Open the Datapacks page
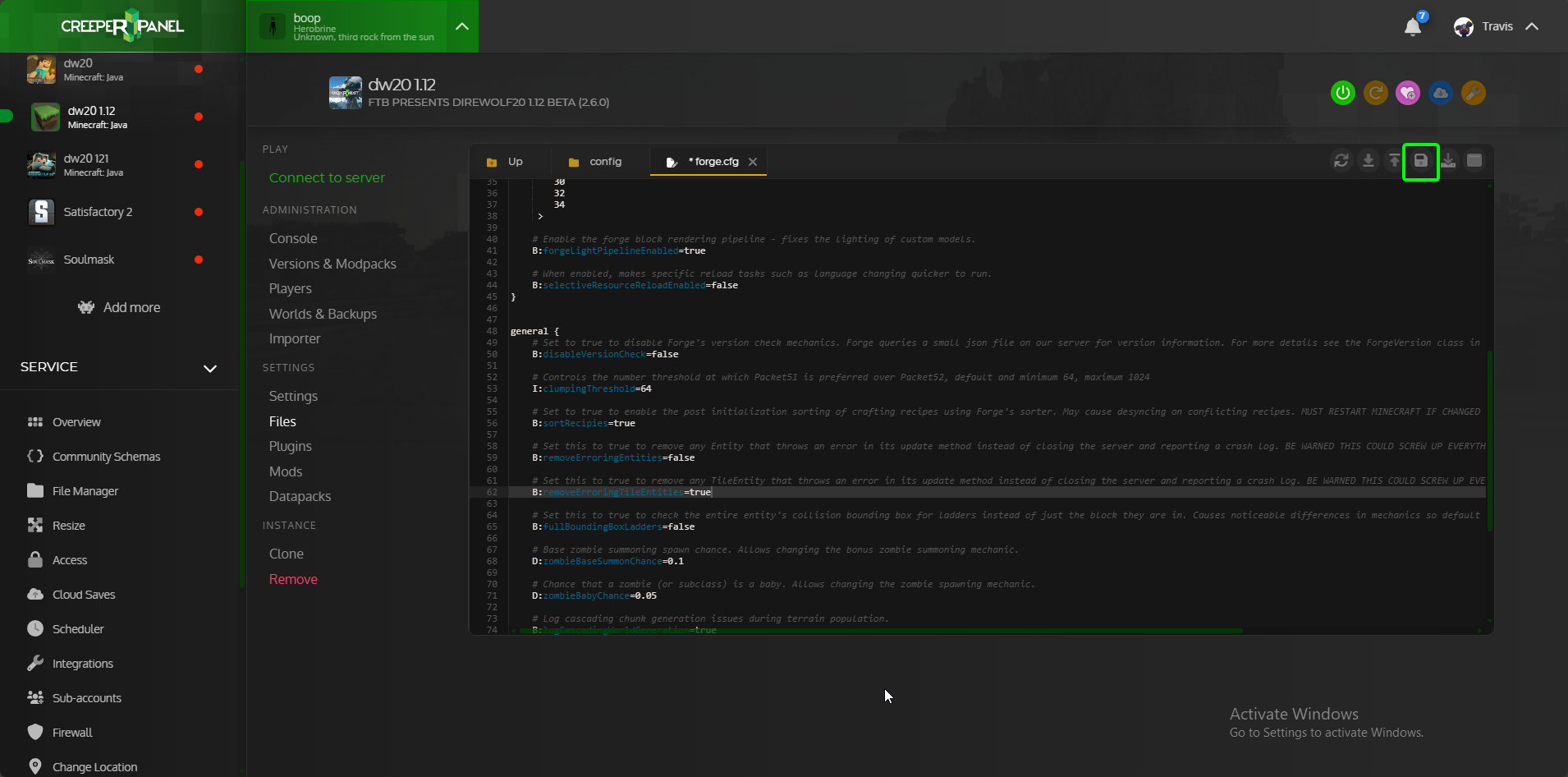This screenshot has height=777, width=1568. 300,496
